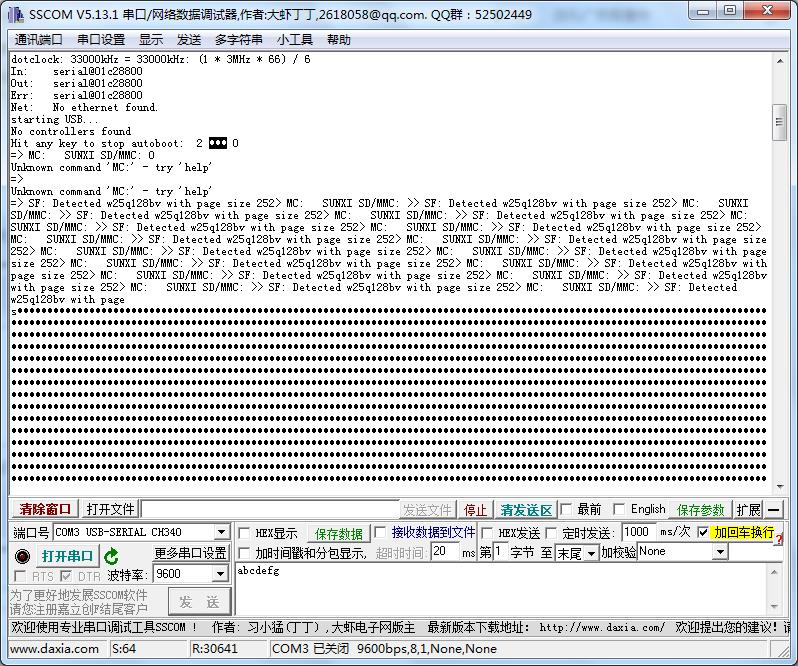
Task: Open the 9600 baud rate dropdown
Action: point(220,574)
